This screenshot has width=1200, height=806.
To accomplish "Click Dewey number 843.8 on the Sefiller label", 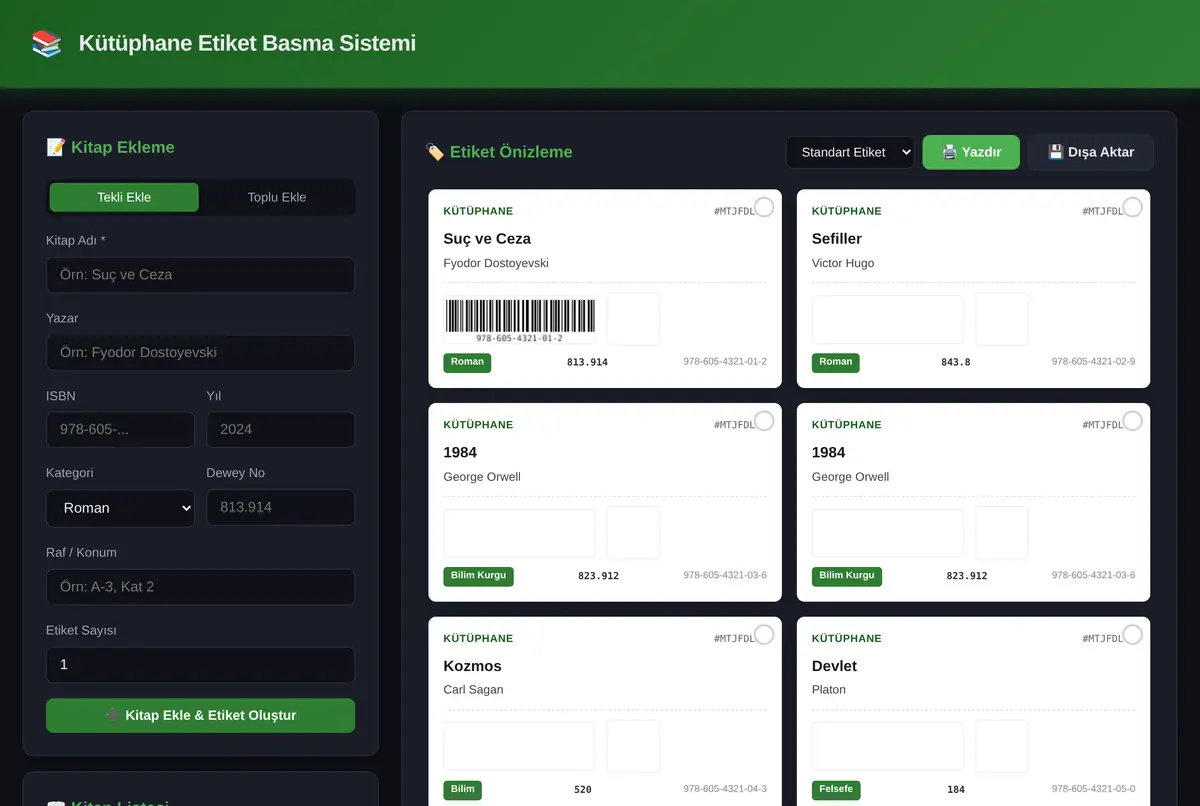I will (x=956, y=362).
